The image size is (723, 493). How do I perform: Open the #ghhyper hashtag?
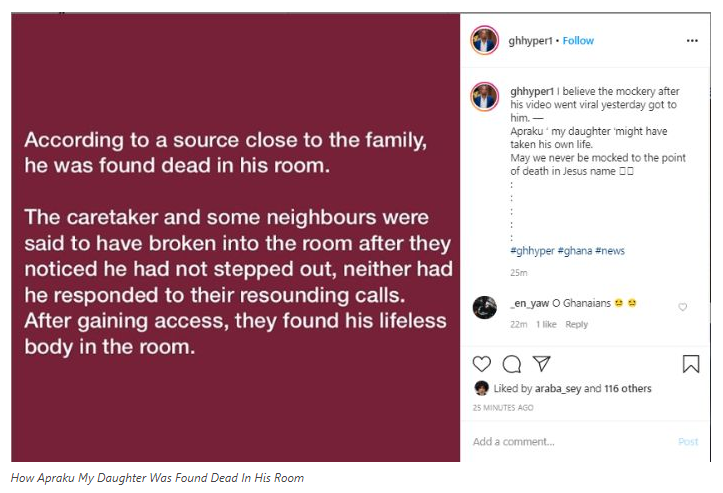tap(533, 251)
